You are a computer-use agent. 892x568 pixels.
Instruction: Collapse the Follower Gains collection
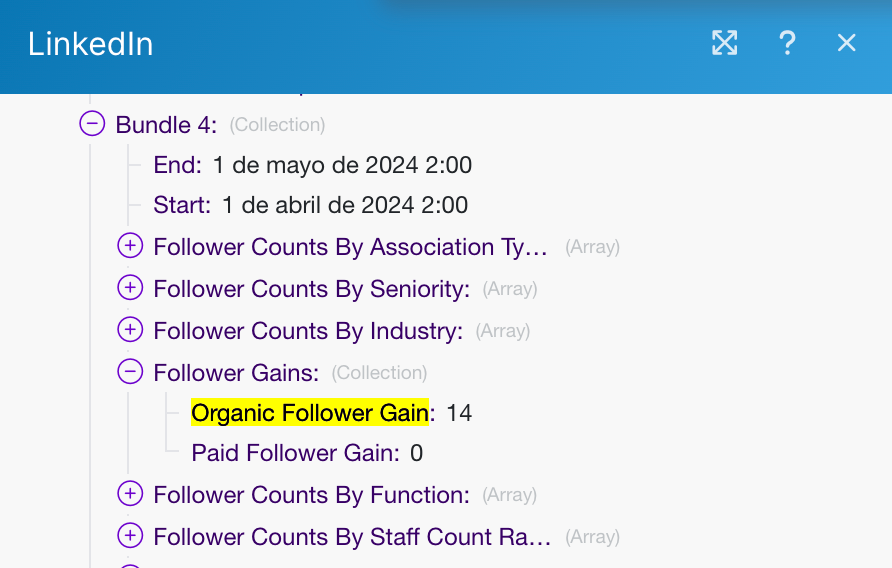pos(130,372)
